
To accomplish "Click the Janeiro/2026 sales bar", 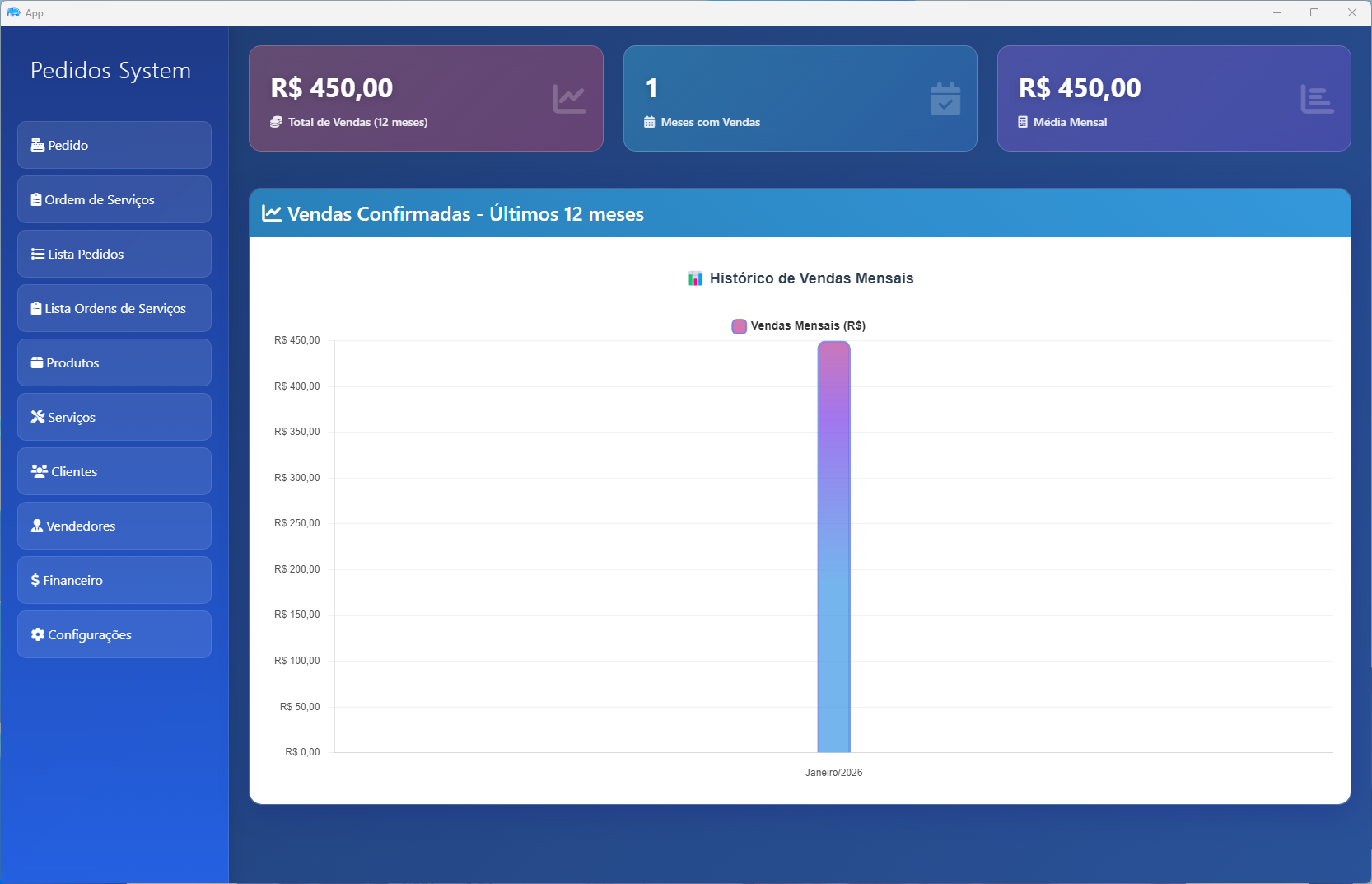I will pyautogui.click(x=833, y=546).
